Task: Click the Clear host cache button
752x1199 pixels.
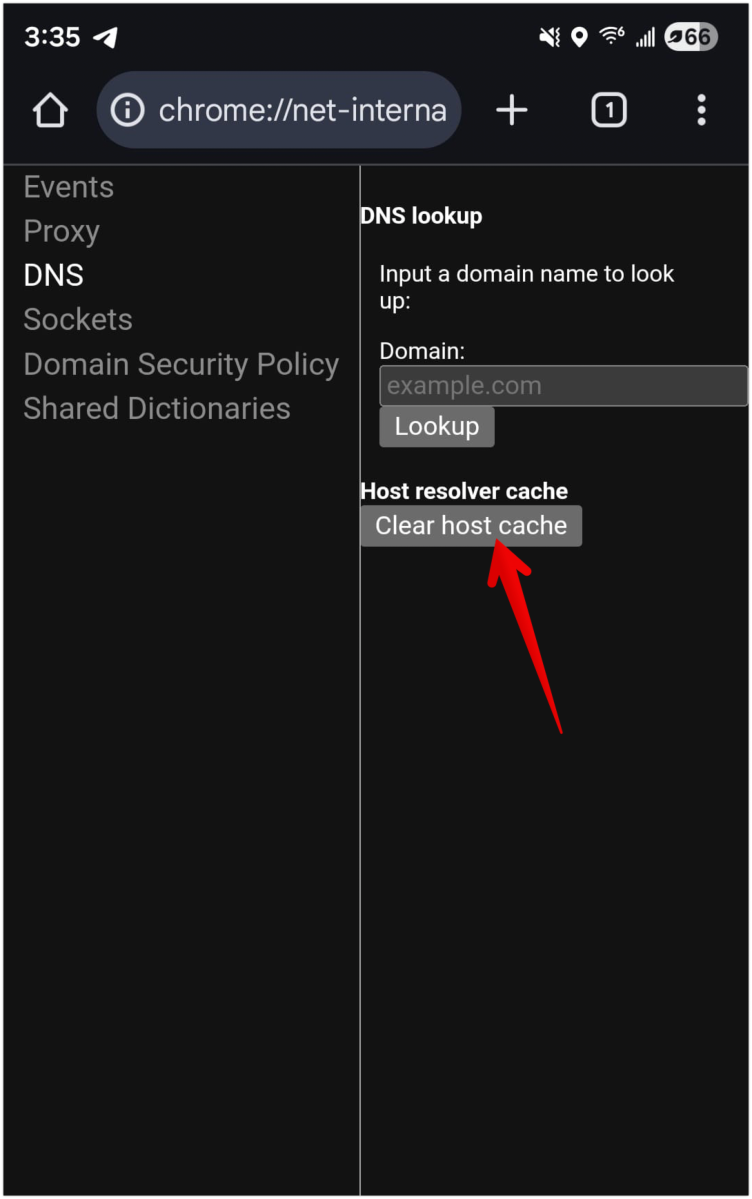Action: click(471, 526)
